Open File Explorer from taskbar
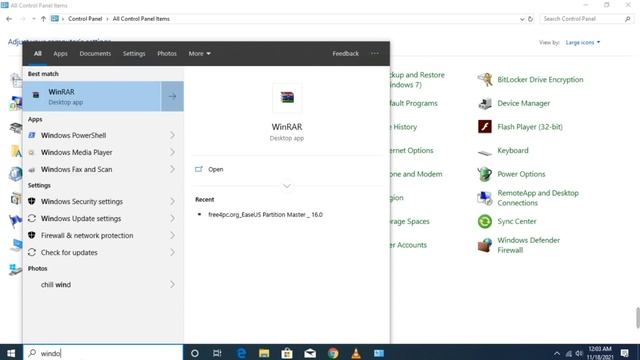640x360 pixels. tap(264, 353)
